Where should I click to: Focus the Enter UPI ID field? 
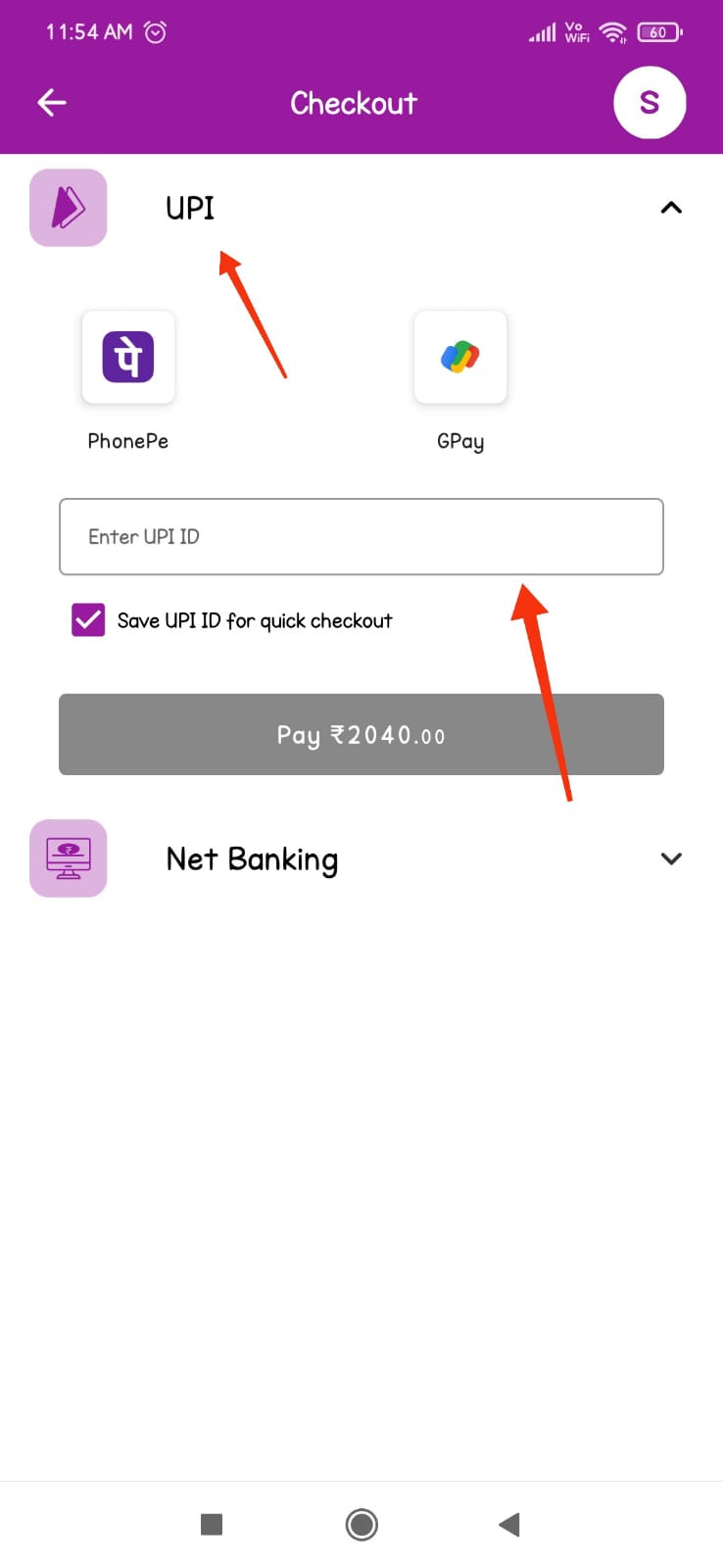click(361, 536)
